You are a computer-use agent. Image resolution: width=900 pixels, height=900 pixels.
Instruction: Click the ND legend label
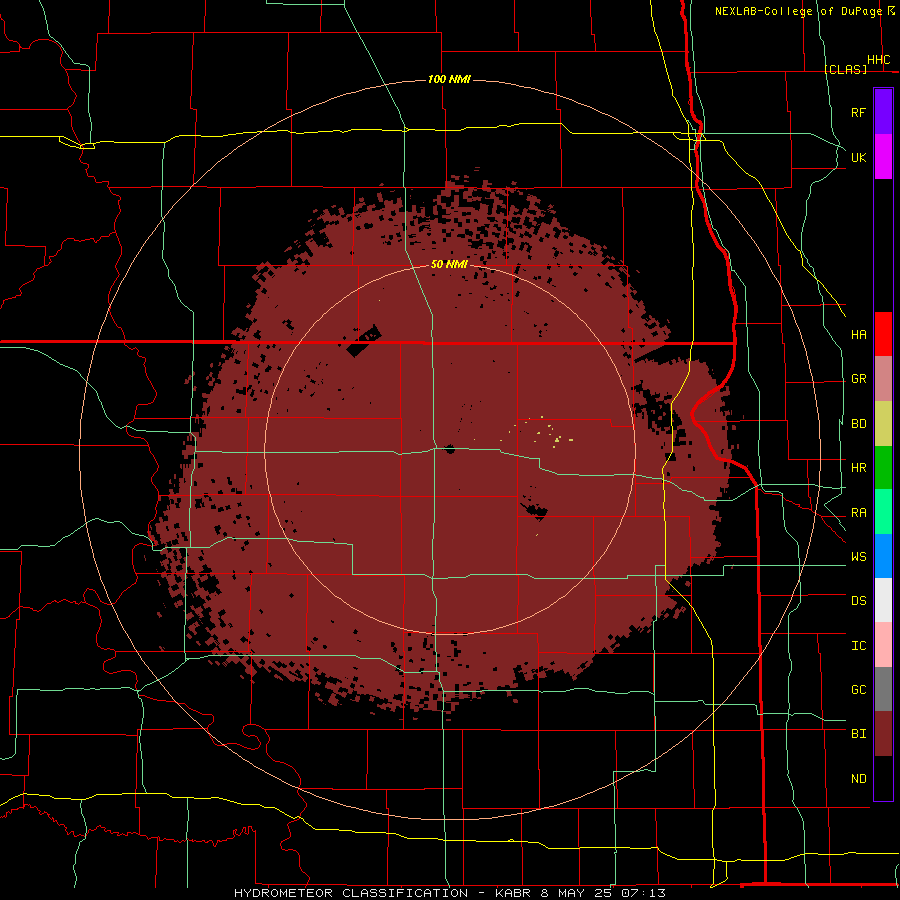pos(858,779)
